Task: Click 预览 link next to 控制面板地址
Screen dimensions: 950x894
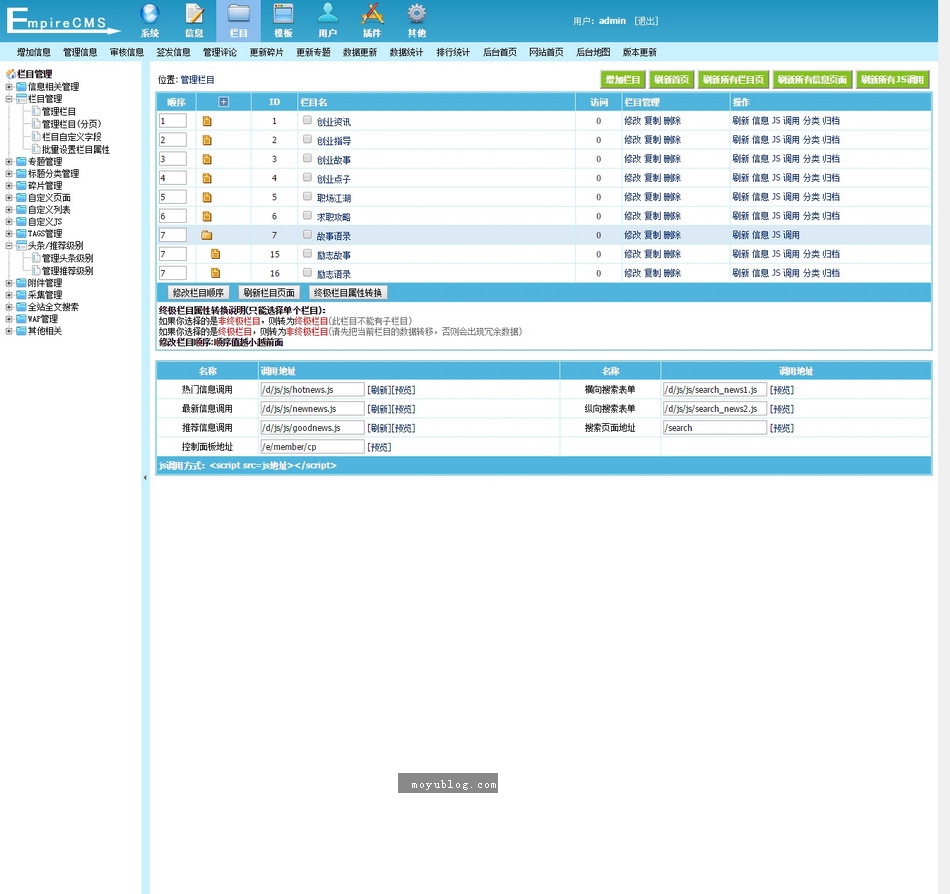Action: 379,447
